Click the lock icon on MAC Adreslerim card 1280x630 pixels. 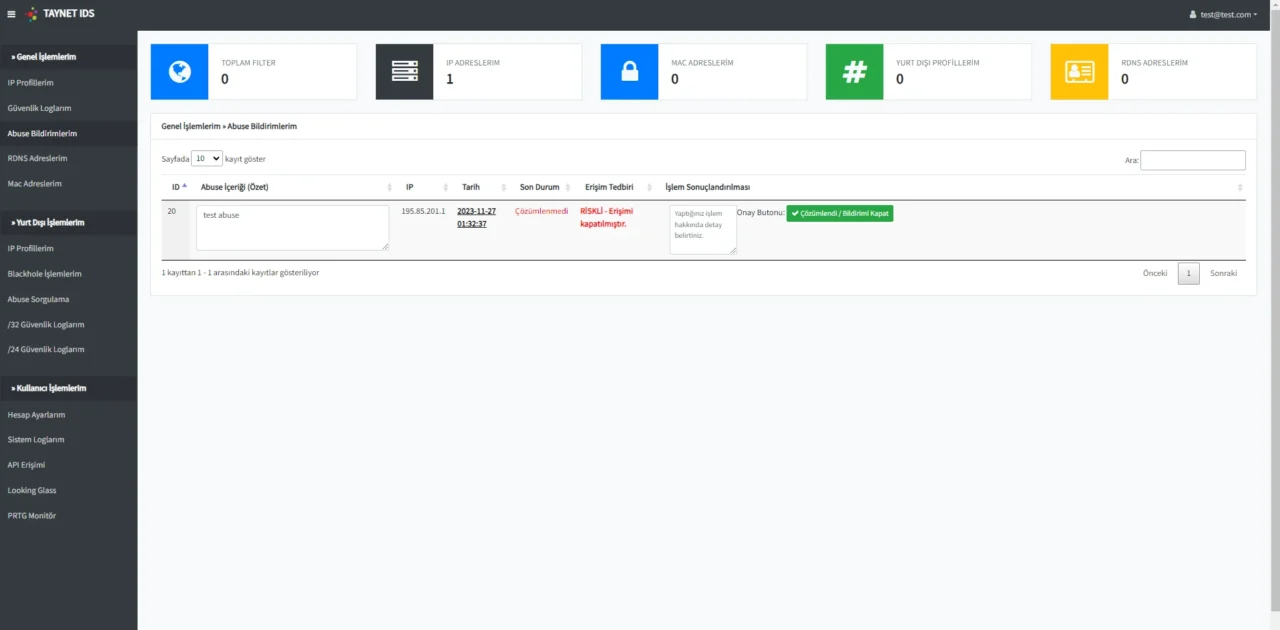pos(629,72)
